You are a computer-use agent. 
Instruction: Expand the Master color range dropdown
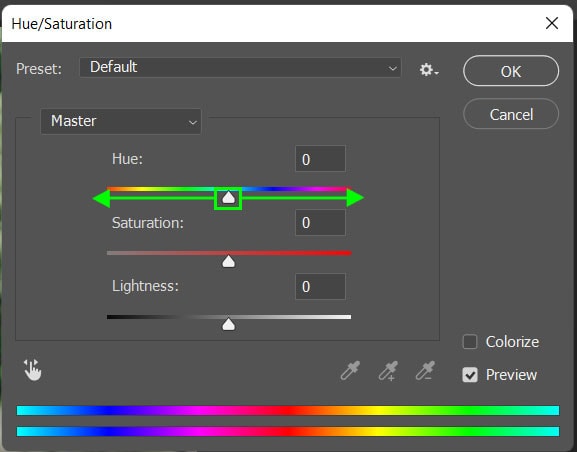pos(121,121)
